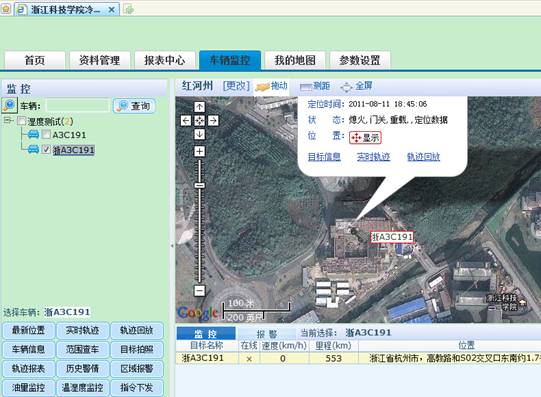The width and height of the screenshot is (541, 397).
Task: Click the 查询 search button
Action: (134, 106)
